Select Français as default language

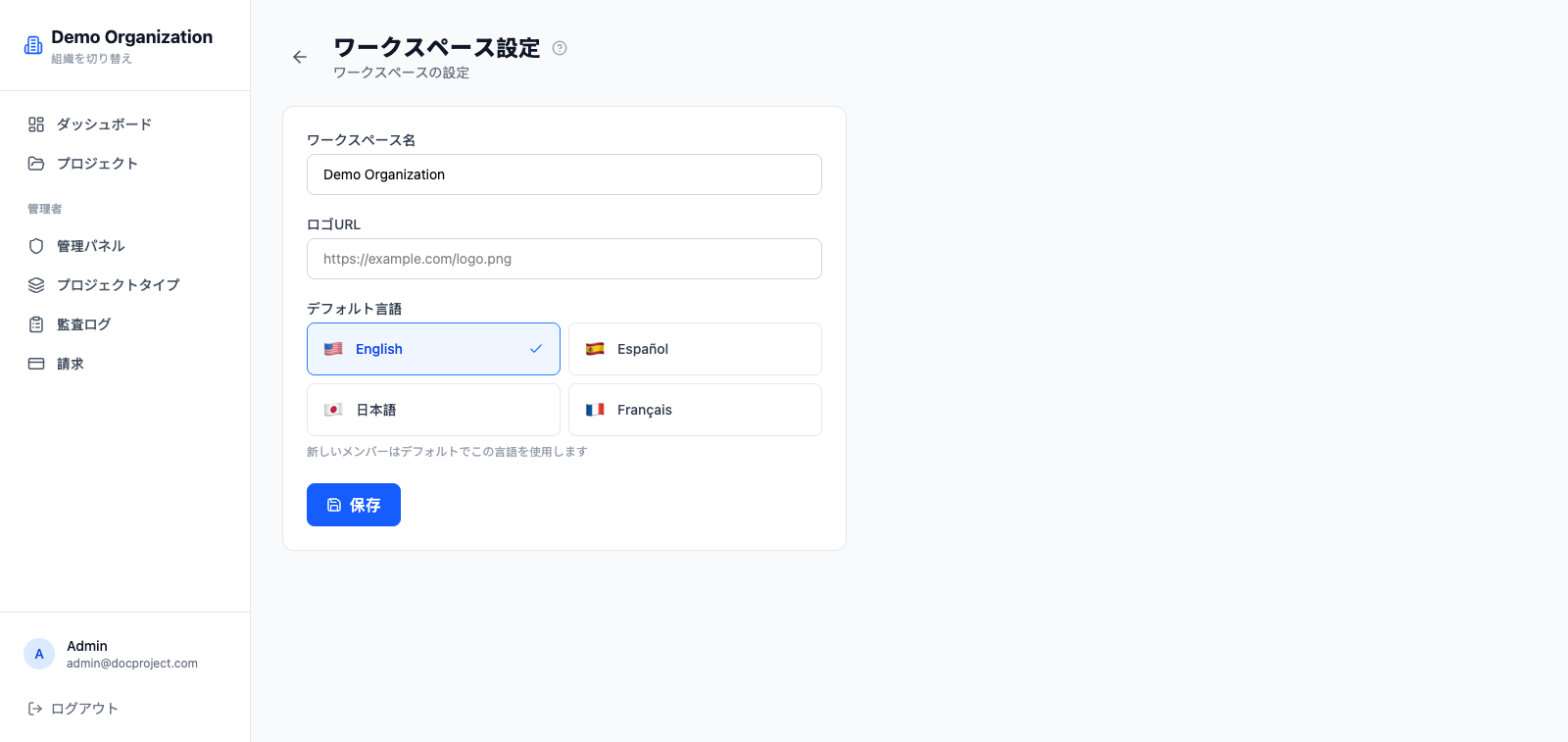[695, 410]
